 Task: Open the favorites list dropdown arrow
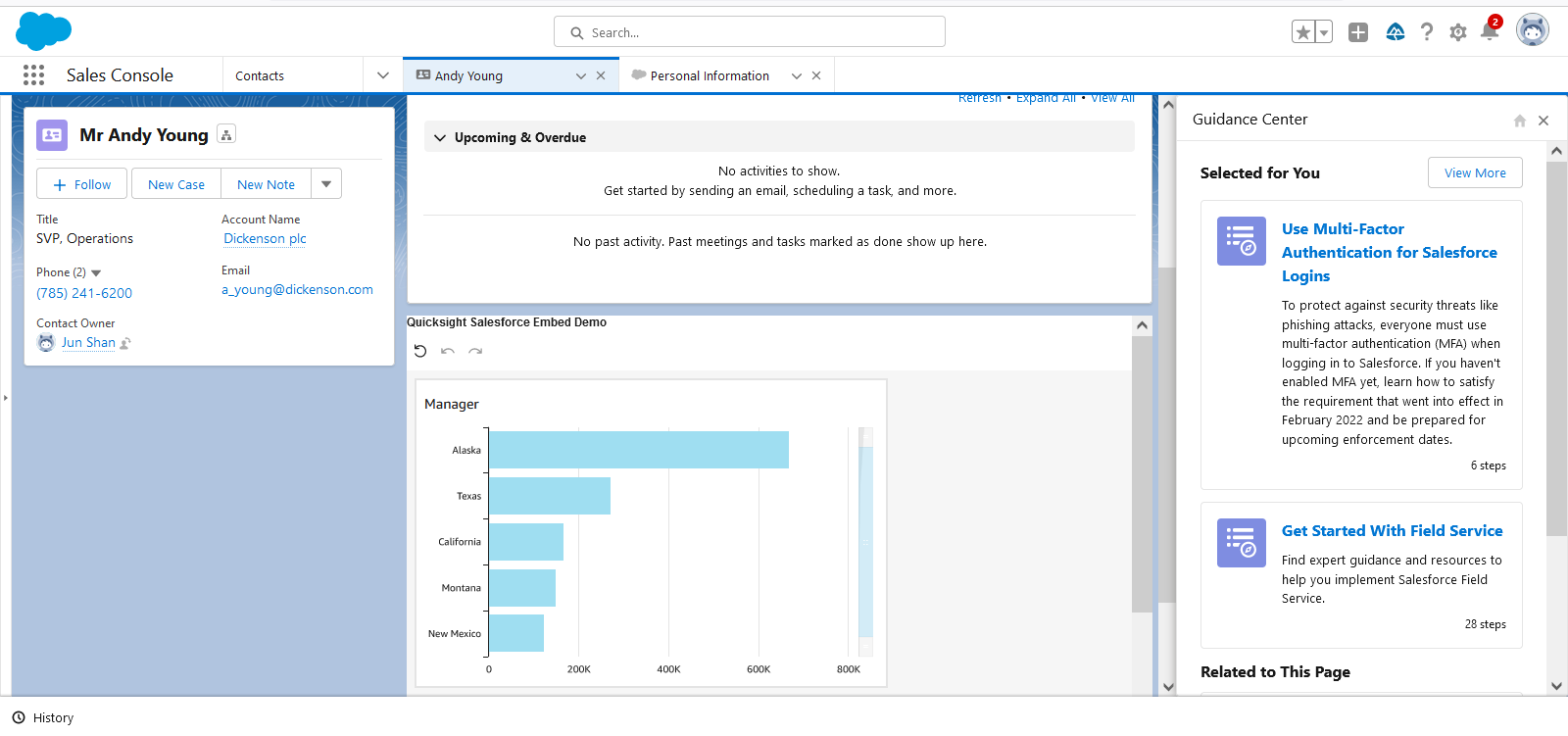click(1324, 32)
